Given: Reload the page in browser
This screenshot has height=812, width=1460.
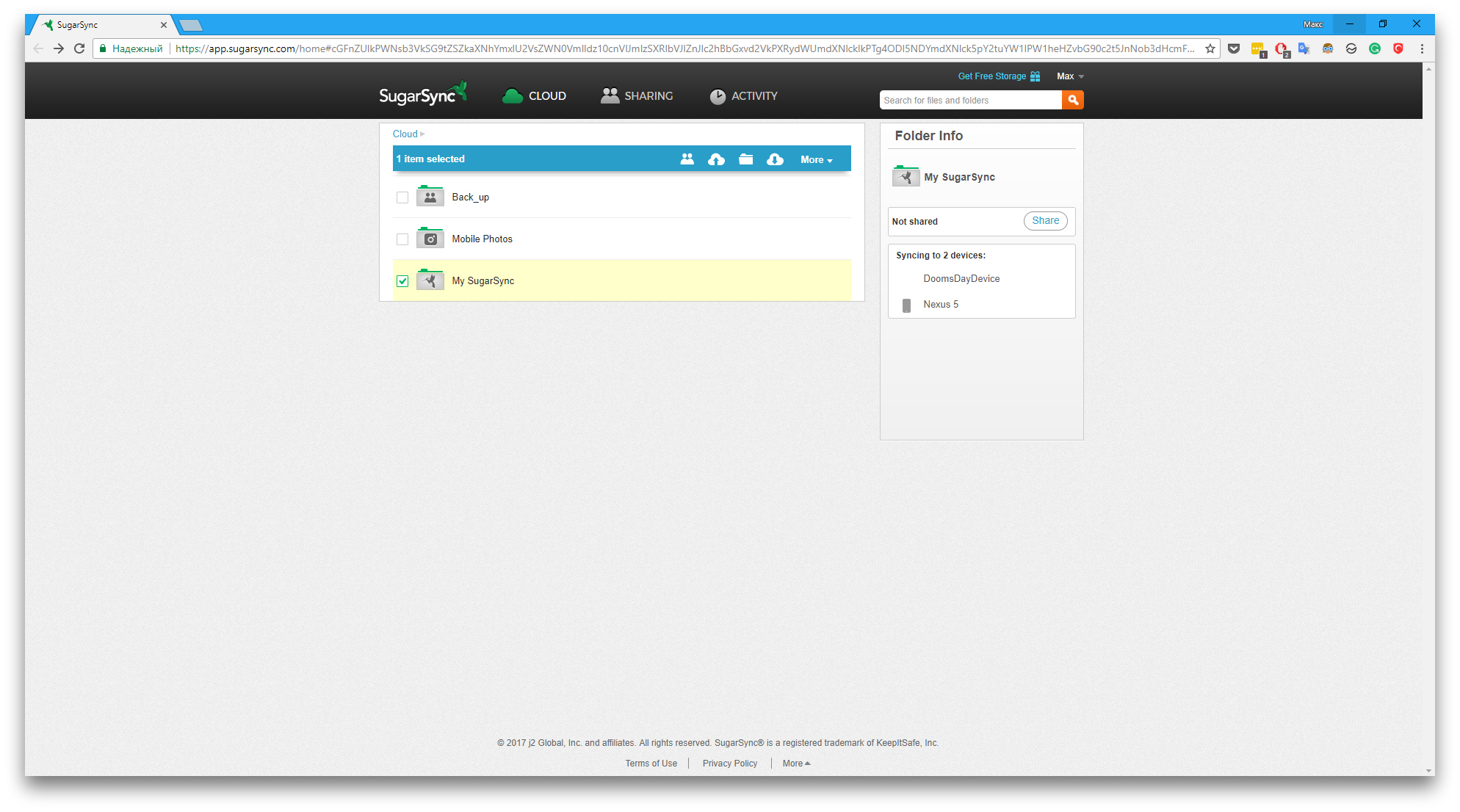Looking at the screenshot, I should coord(79,48).
